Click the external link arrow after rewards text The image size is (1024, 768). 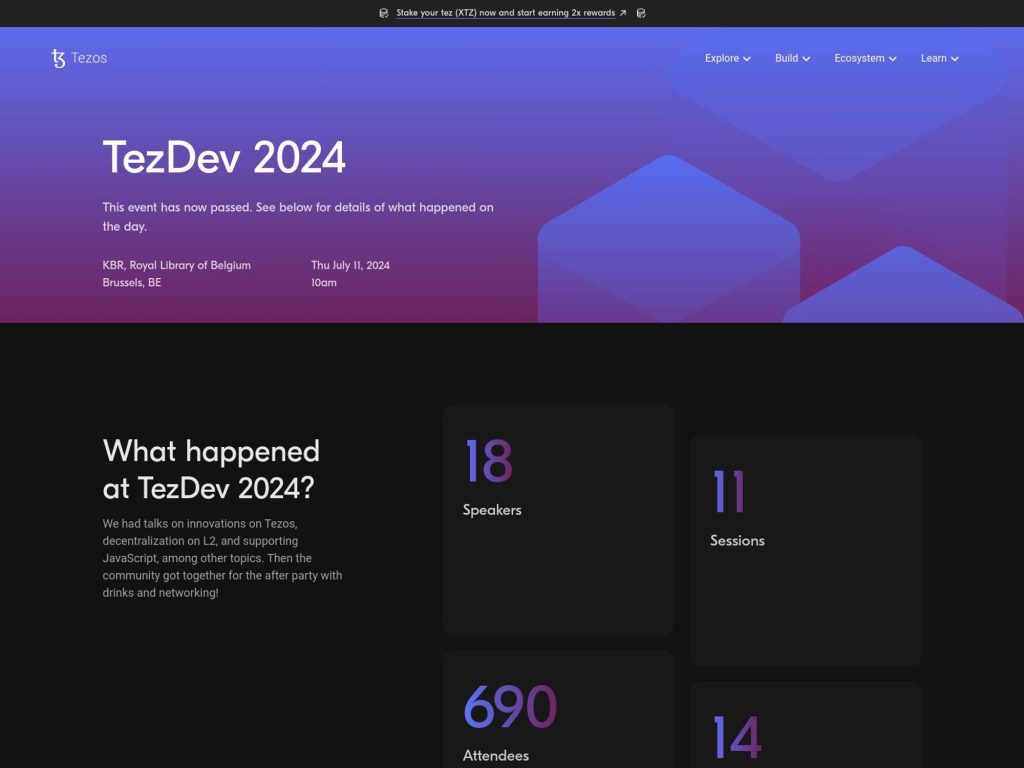(x=621, y=13)
